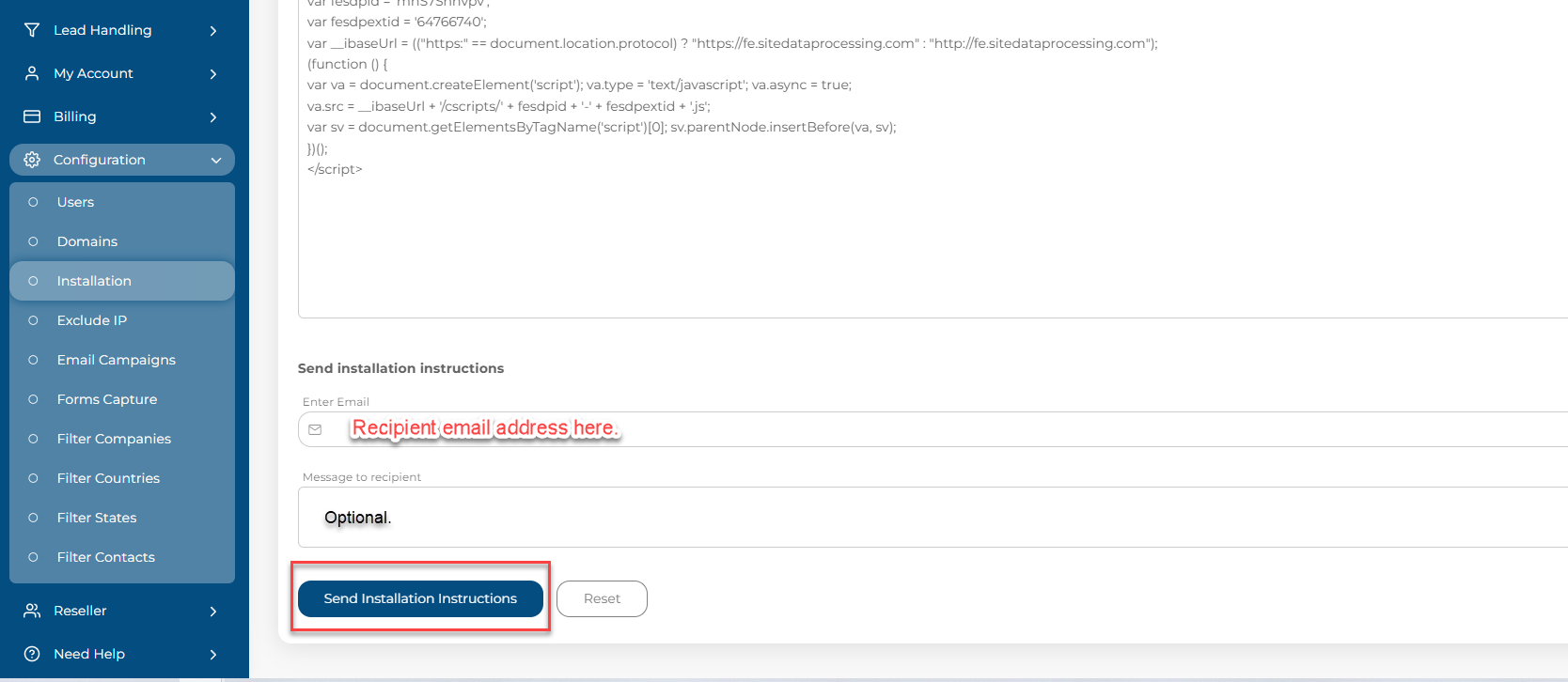Expand the Lead Handling chevron
The image size is (1568, 682).
pyautogui.click(x=213, y=31)
